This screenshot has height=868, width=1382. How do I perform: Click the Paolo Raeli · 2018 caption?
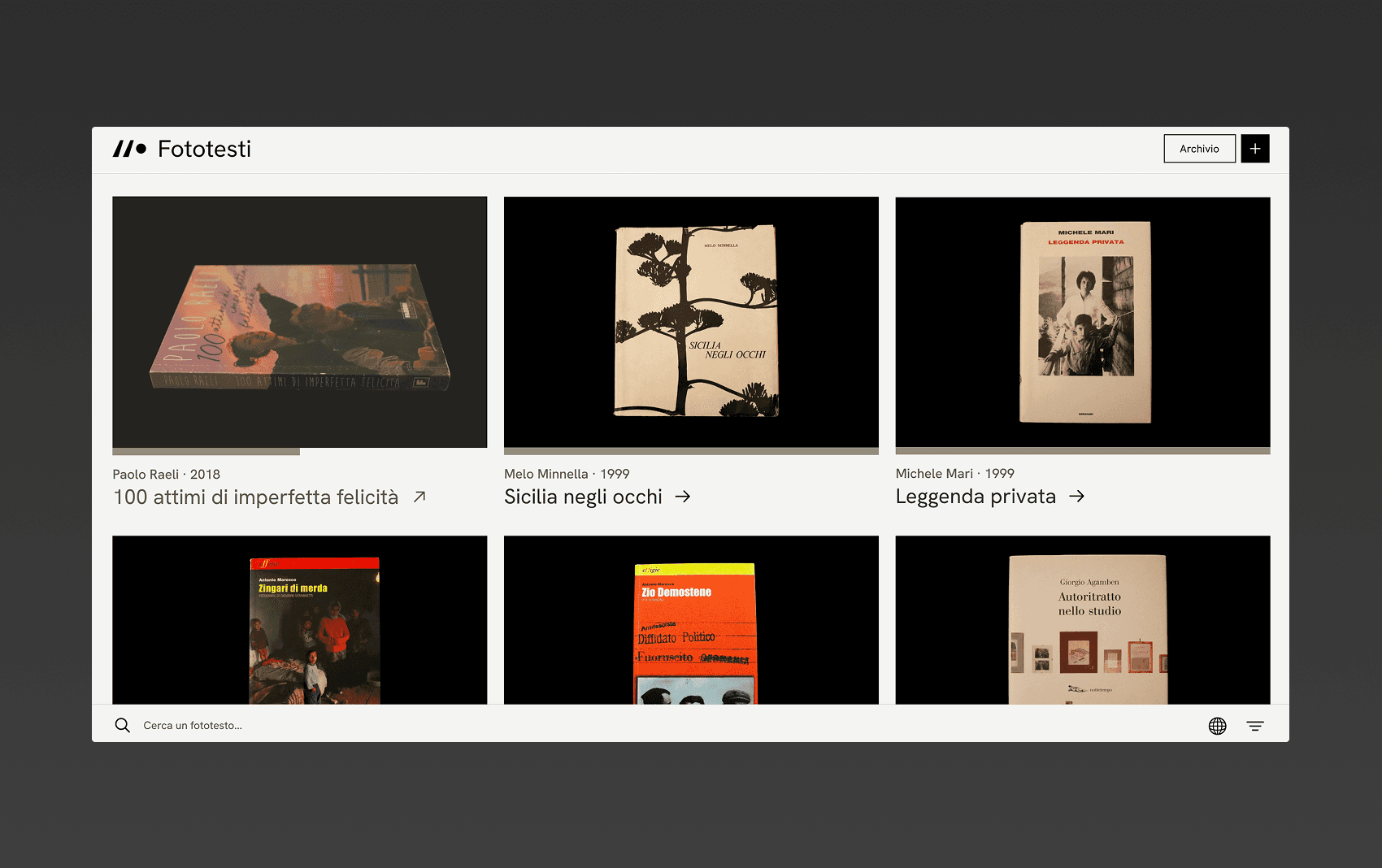(x=167, y=474)
